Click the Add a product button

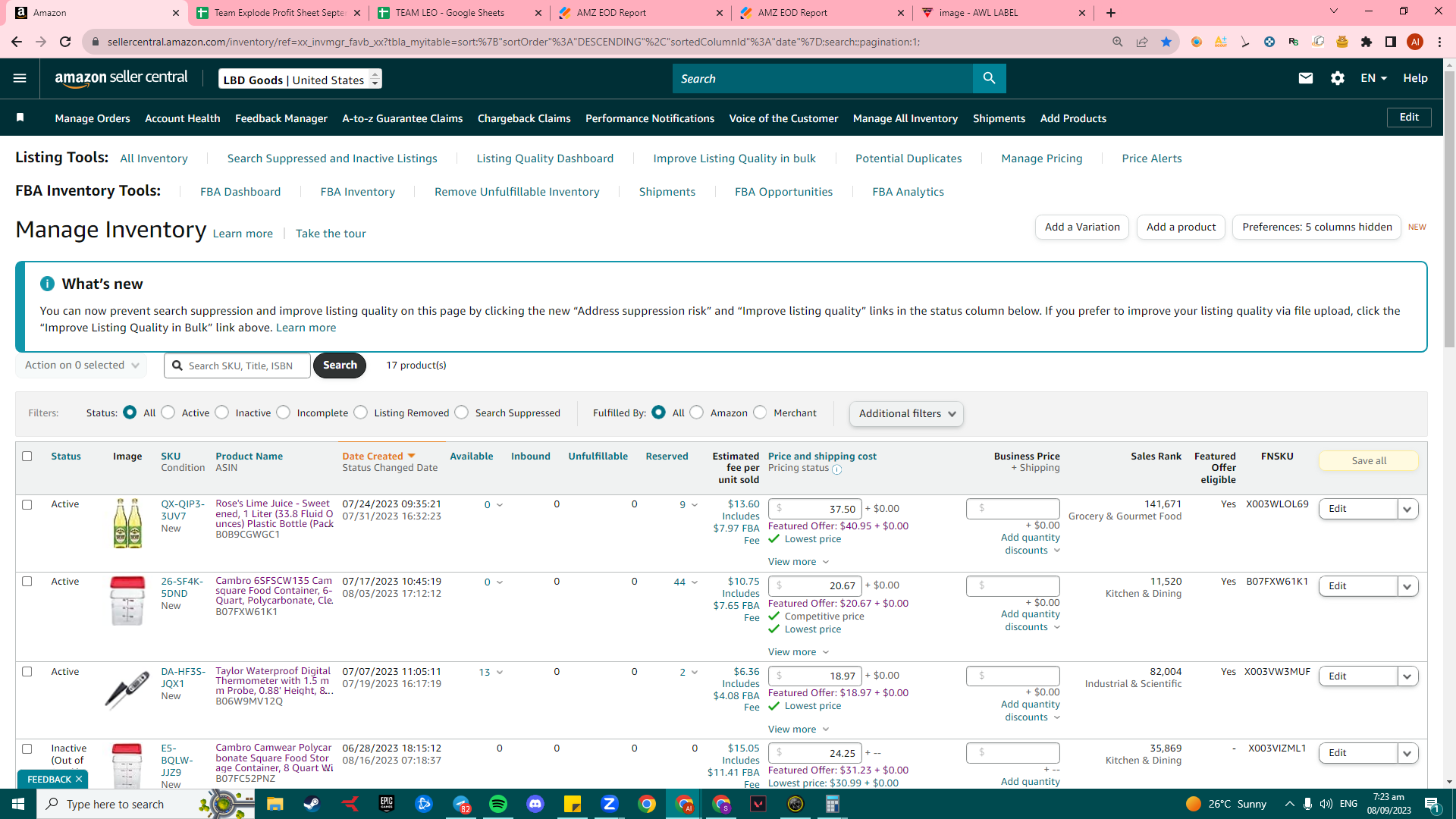[x=1181, y=227]
